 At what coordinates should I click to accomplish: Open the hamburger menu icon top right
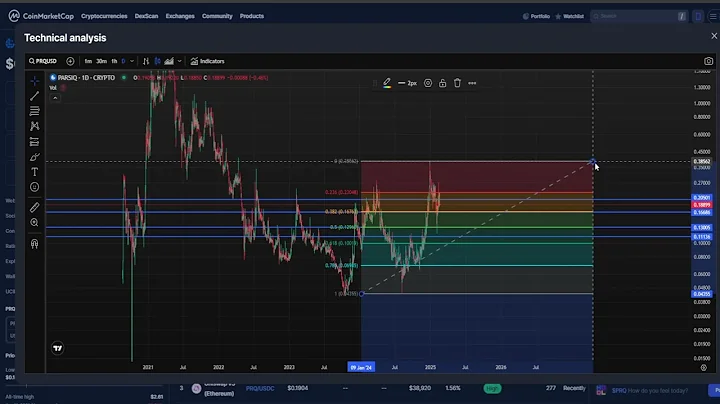[x=713, y=16]
